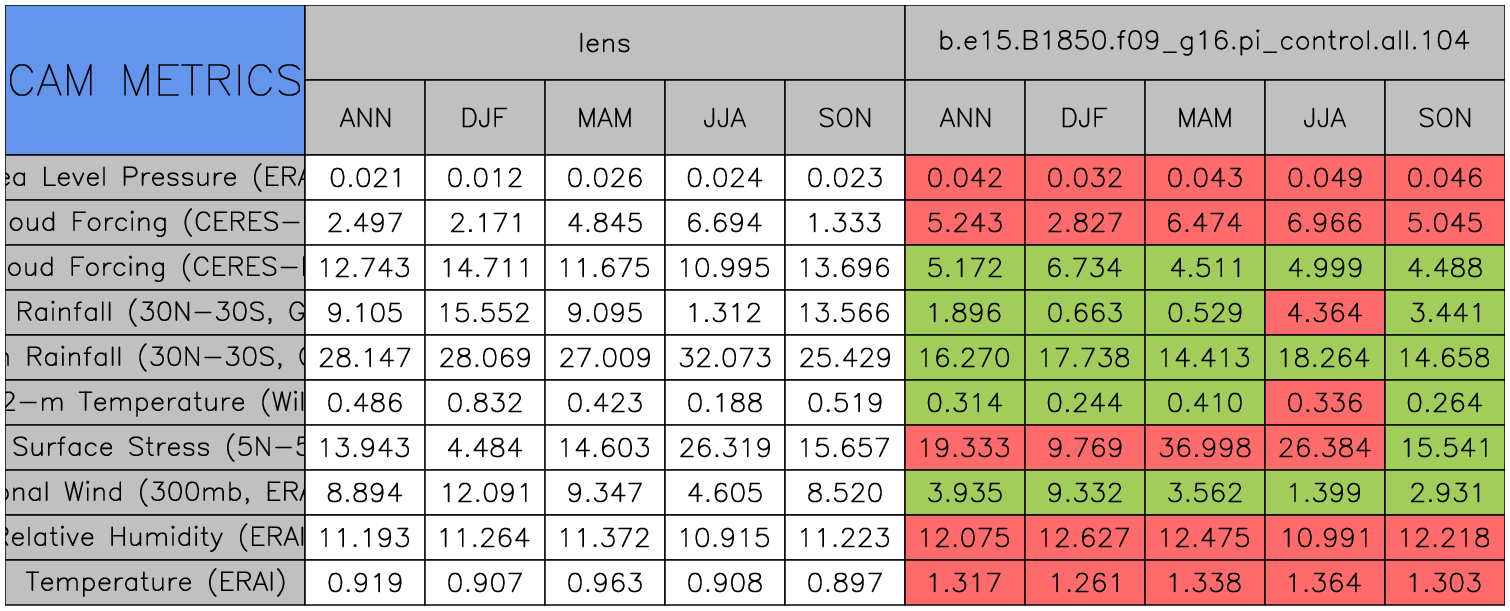Screen dimensions: 1510x611
Task: Select the ANN header under lens
Action: 365,118
